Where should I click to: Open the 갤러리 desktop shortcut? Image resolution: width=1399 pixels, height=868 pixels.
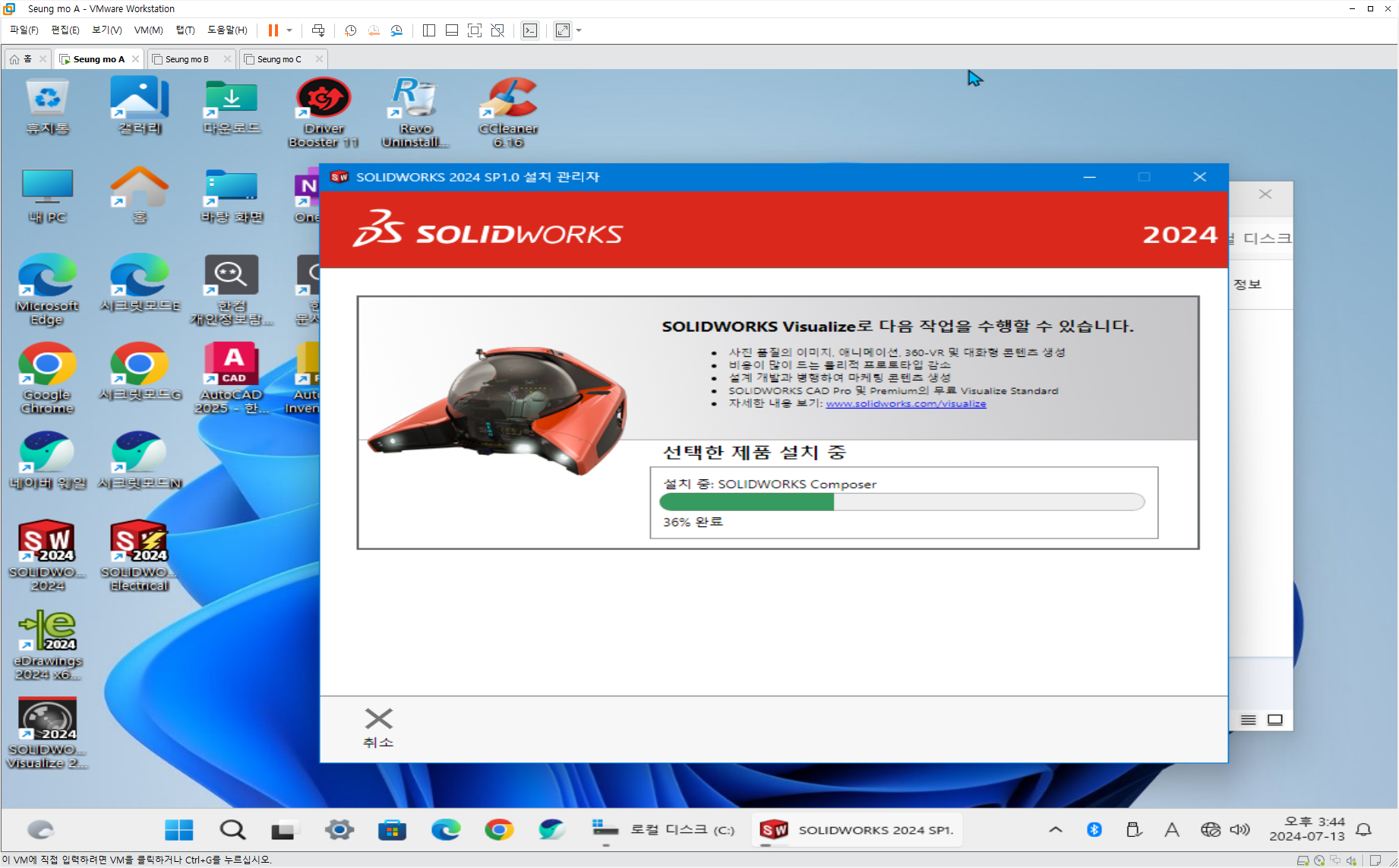140,107
